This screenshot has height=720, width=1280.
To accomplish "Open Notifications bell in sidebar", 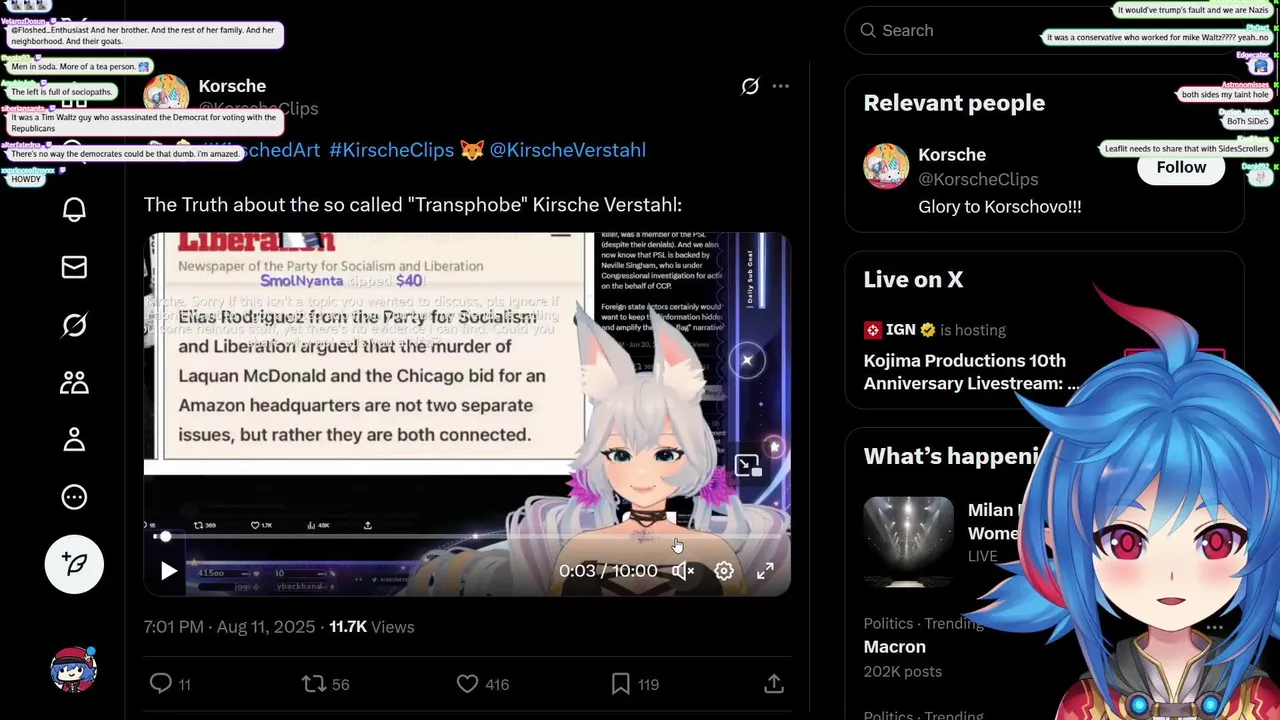I will (x=74, y=210).
